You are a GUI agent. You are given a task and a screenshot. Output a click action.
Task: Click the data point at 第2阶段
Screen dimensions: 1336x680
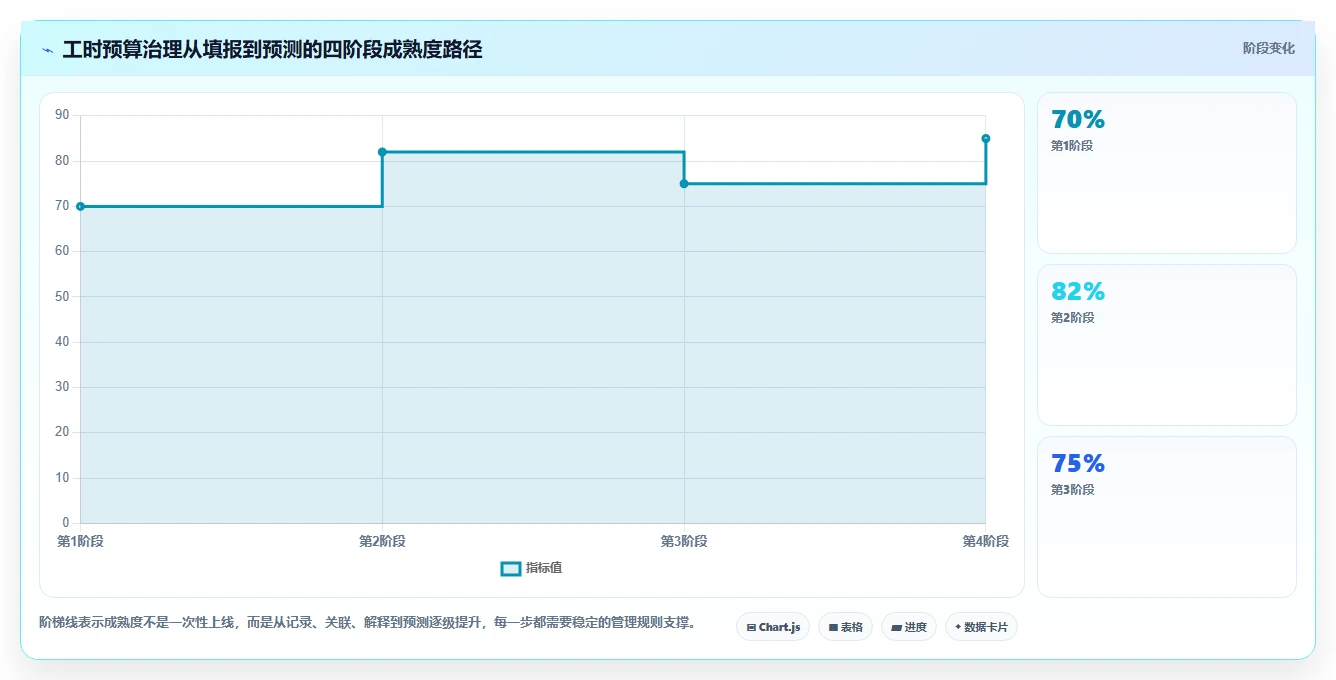pos(382,152)
